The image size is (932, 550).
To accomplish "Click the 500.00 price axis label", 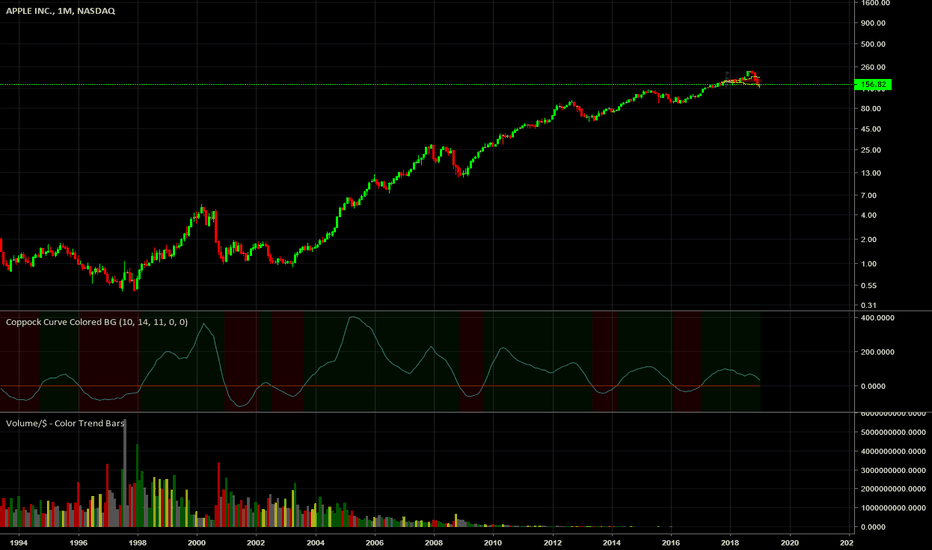I will coord(873,44).
